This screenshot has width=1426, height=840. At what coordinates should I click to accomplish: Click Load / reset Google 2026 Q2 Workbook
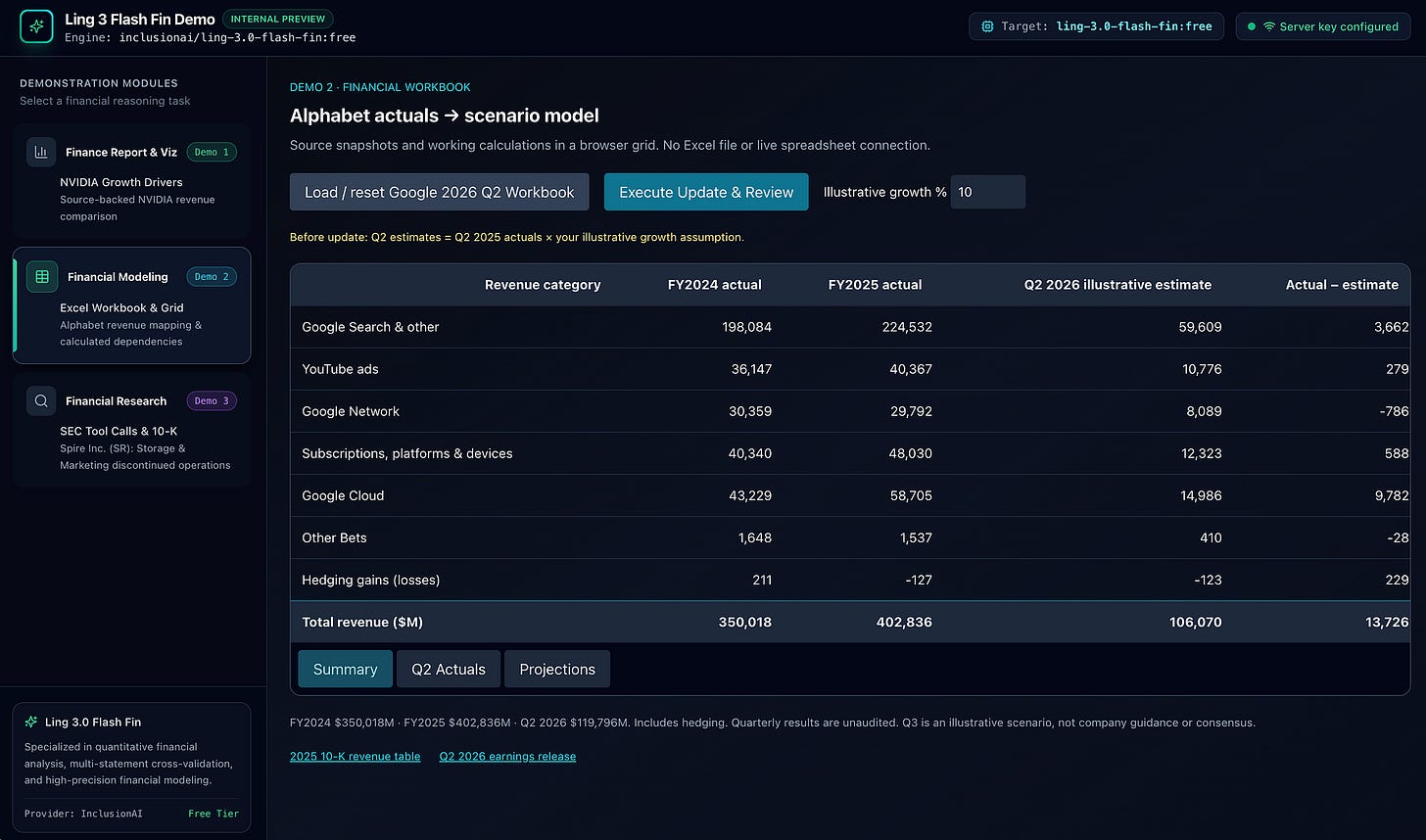[x=440, y=192]
